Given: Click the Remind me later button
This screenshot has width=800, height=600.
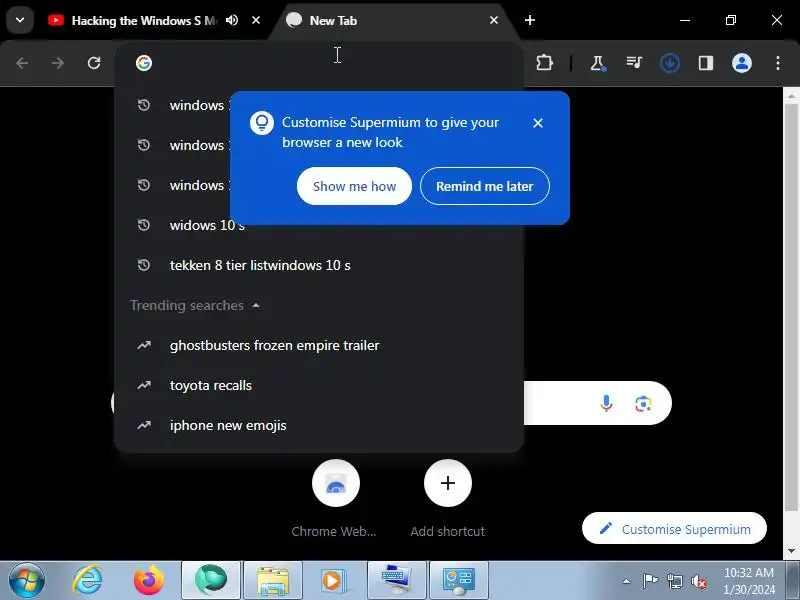Looking at the screenshot, I should tap(485, 186).
